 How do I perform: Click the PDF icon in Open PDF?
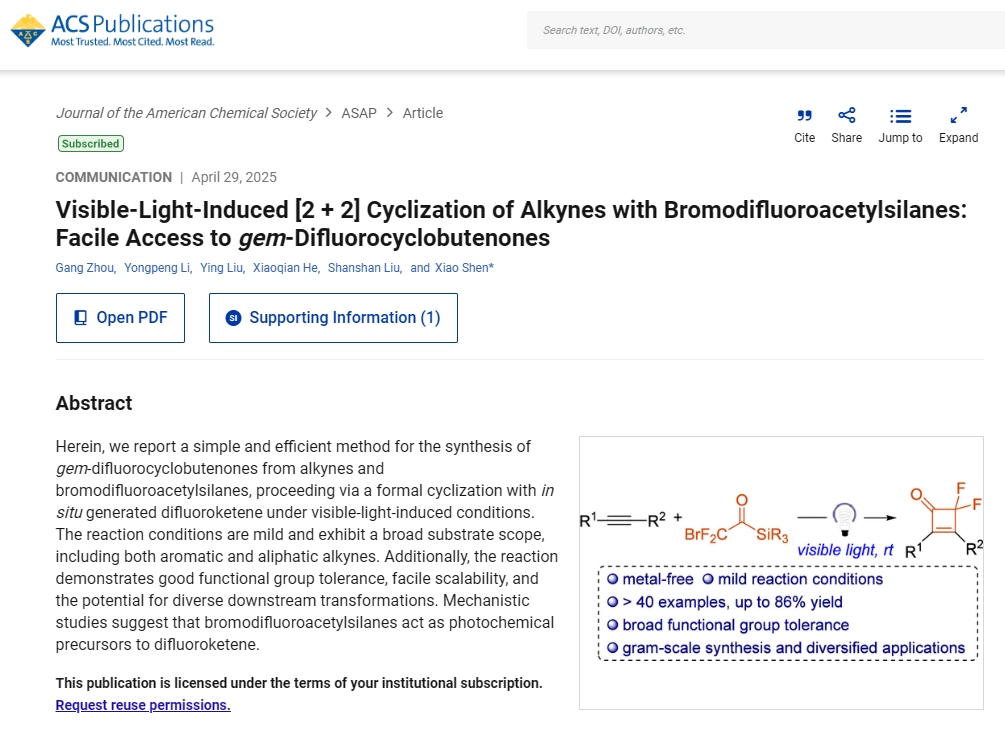(x=81, y=318)
